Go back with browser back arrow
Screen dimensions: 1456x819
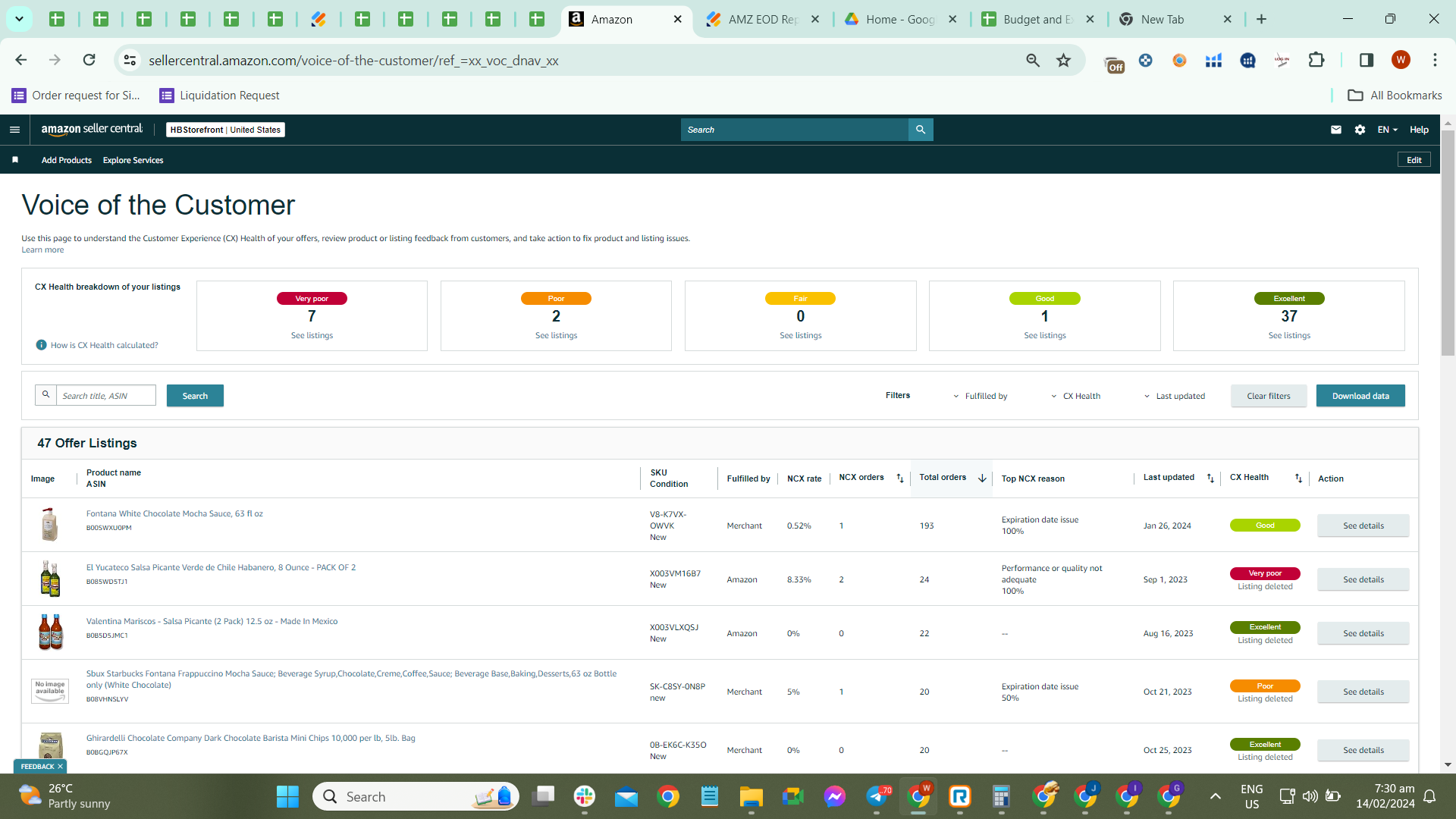[x=21, y=60]
